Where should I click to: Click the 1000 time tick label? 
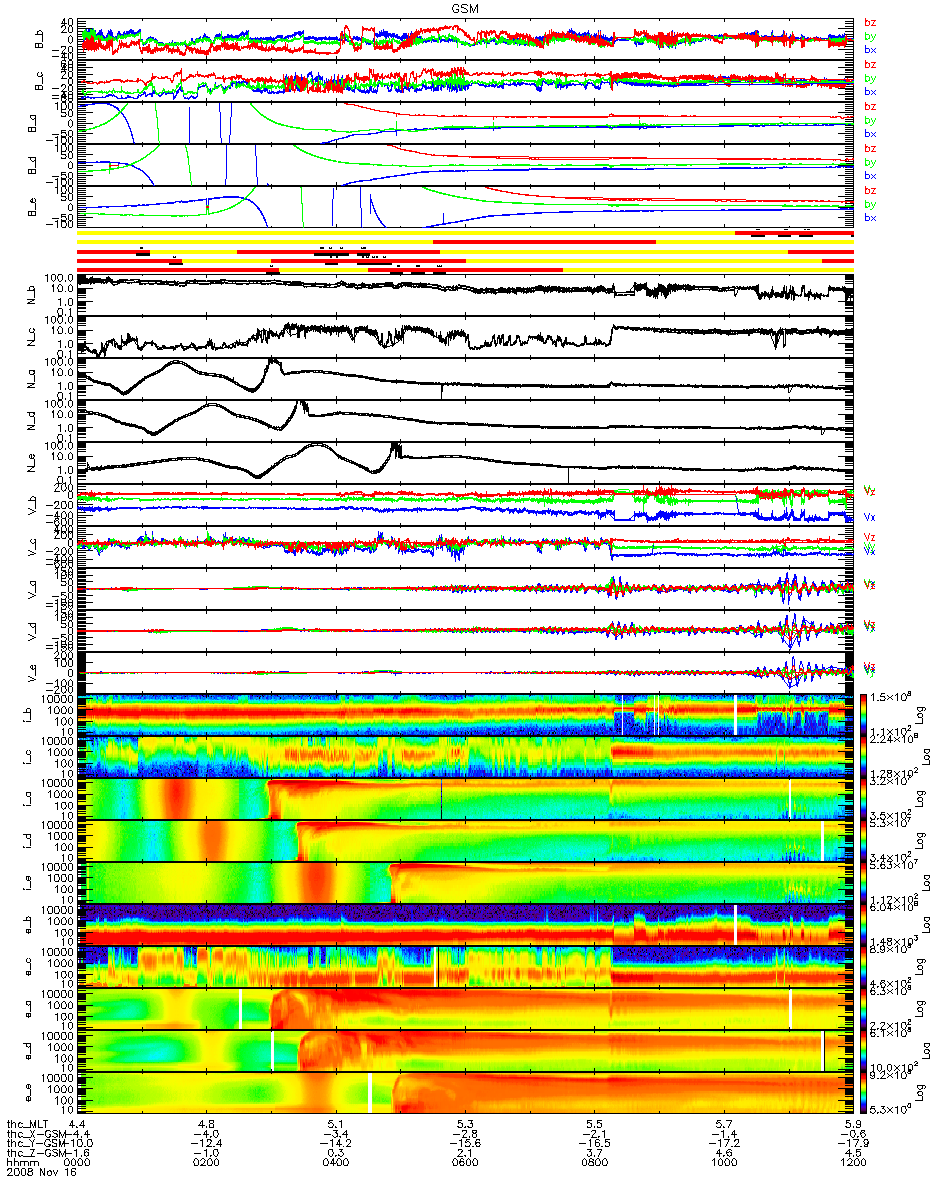pyautogui.click(x=723, y=1163)
